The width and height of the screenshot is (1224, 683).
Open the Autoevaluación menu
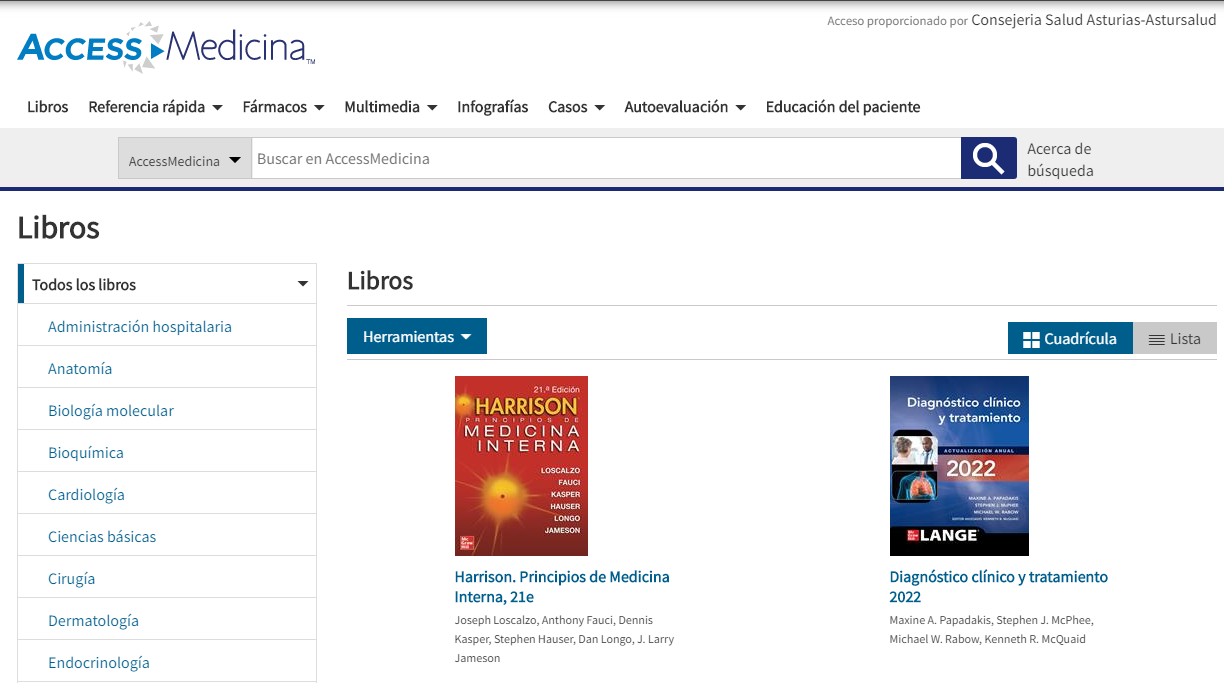(685, 107)
